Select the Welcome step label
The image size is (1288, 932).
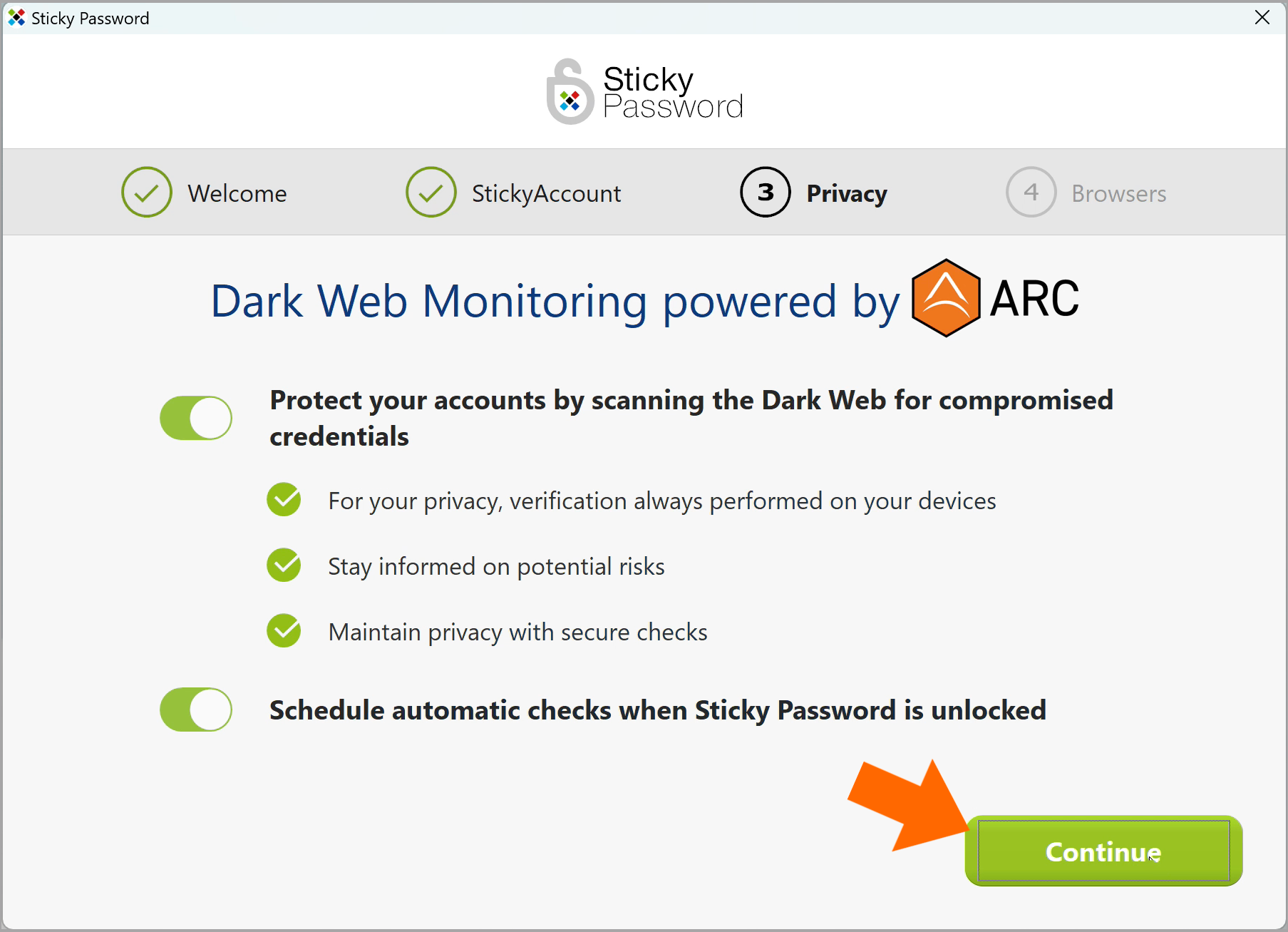tap(237, 193)
